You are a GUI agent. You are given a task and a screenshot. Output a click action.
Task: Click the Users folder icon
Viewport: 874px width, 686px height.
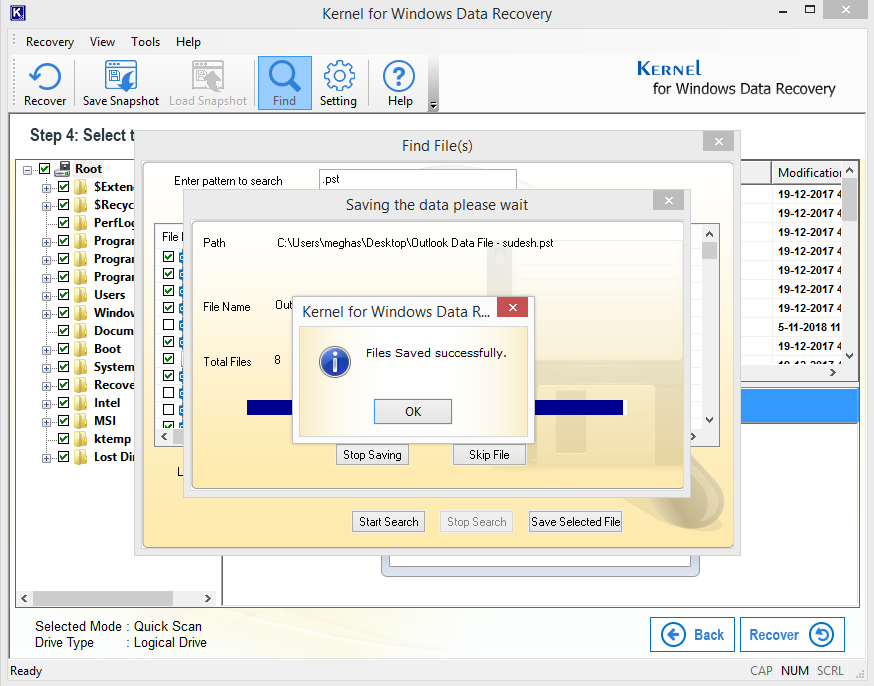pyautogui.click(x=81, y=295)
